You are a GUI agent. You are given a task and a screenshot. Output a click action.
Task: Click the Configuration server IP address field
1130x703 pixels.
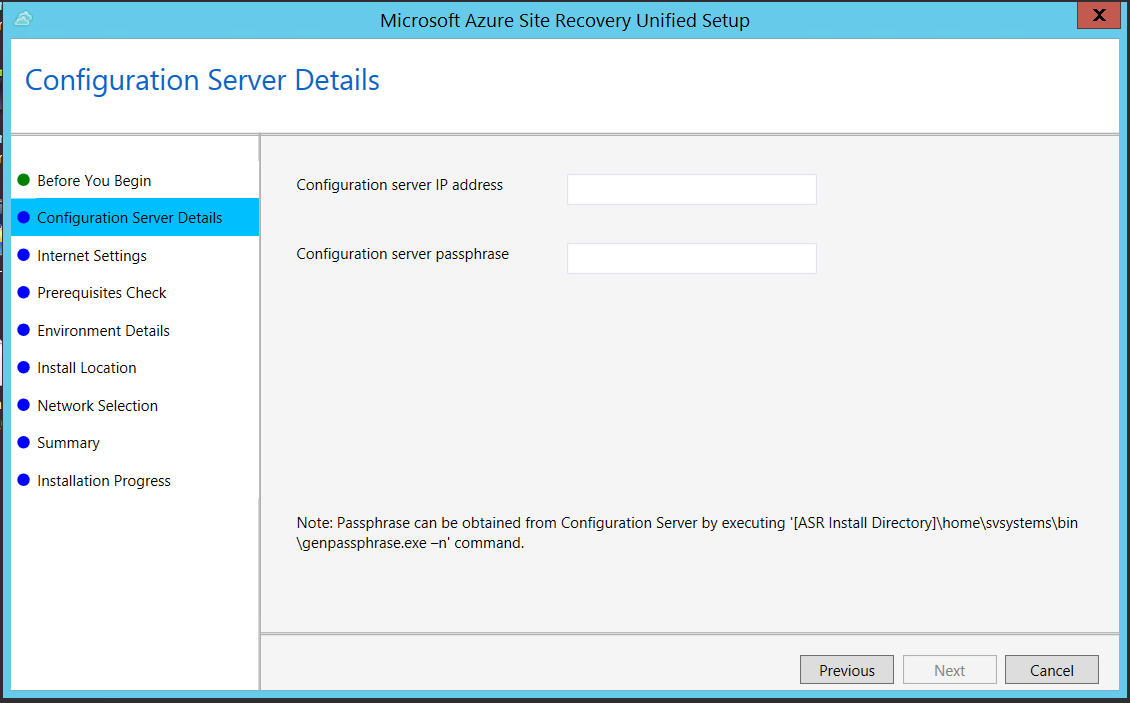[691, 188]
